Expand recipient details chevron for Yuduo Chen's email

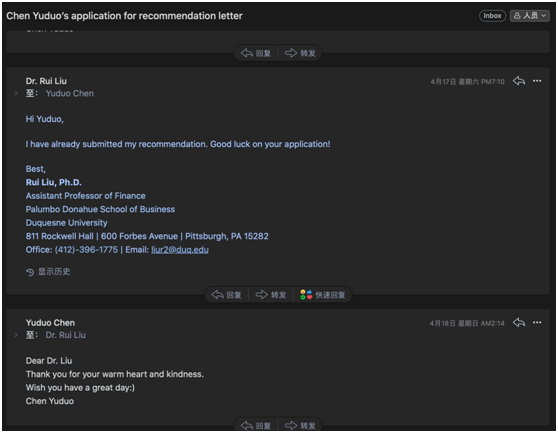point(16,335)
